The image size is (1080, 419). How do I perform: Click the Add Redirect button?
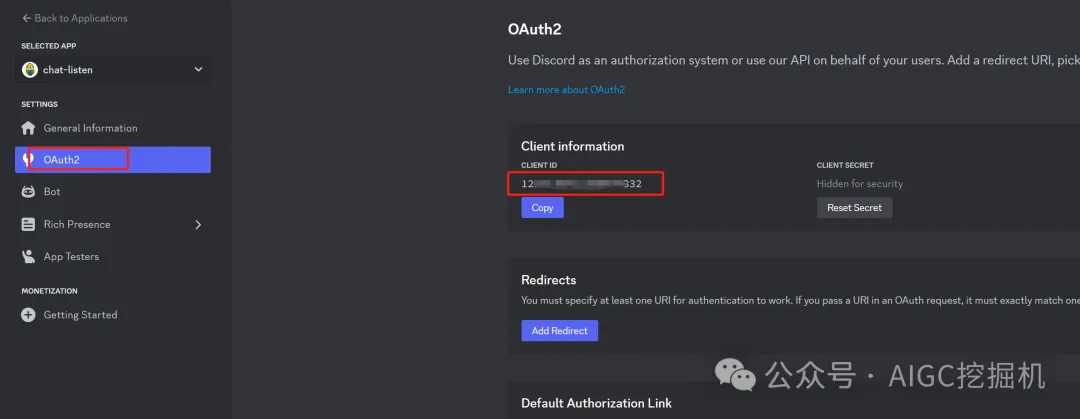(x=559, y=331)
